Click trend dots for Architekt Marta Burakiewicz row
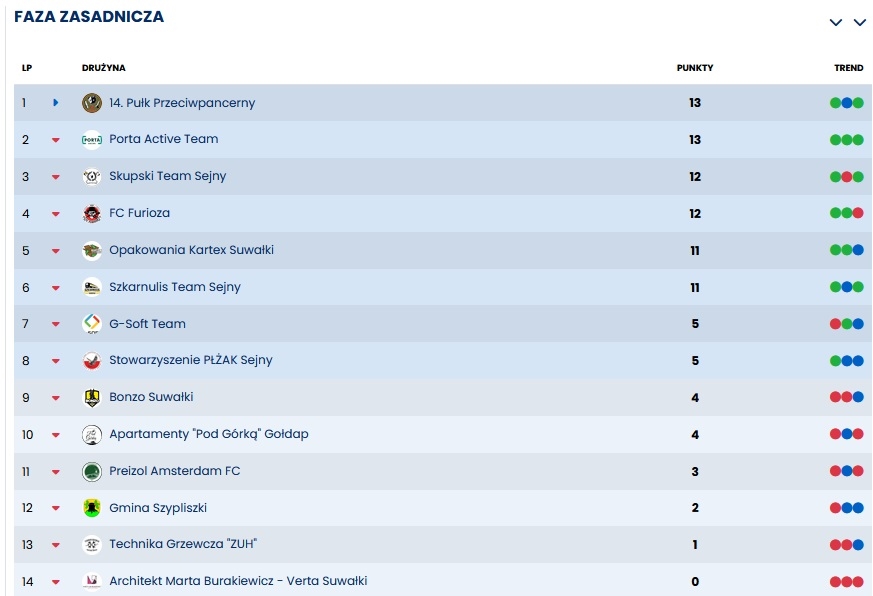This screenshot has height=596, width=873. click(847, 582)
